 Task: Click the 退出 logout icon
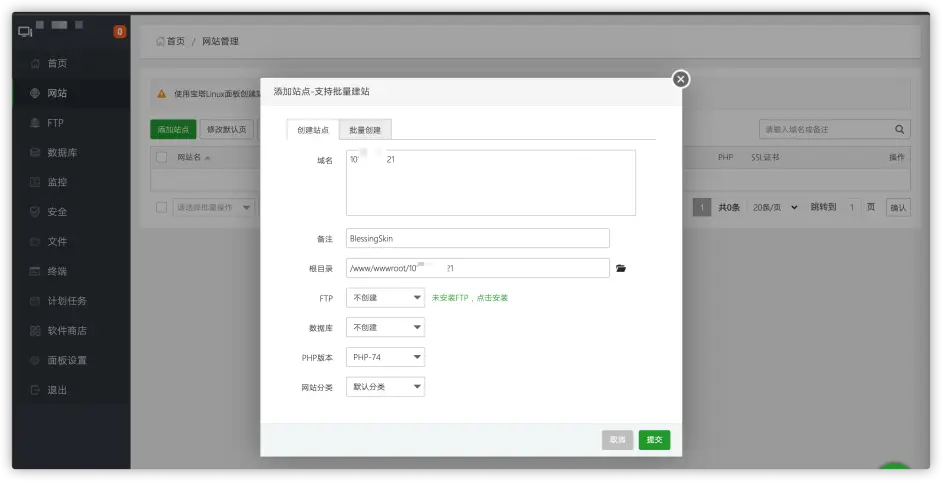coord(35,390)
